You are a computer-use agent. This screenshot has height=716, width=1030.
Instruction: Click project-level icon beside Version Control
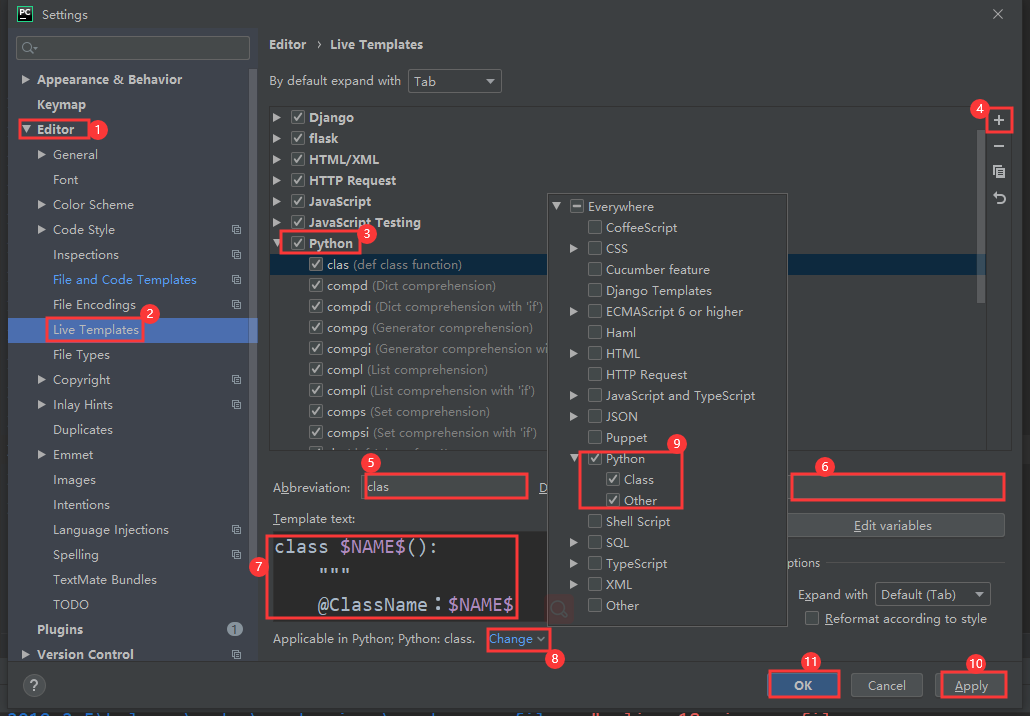236,654
